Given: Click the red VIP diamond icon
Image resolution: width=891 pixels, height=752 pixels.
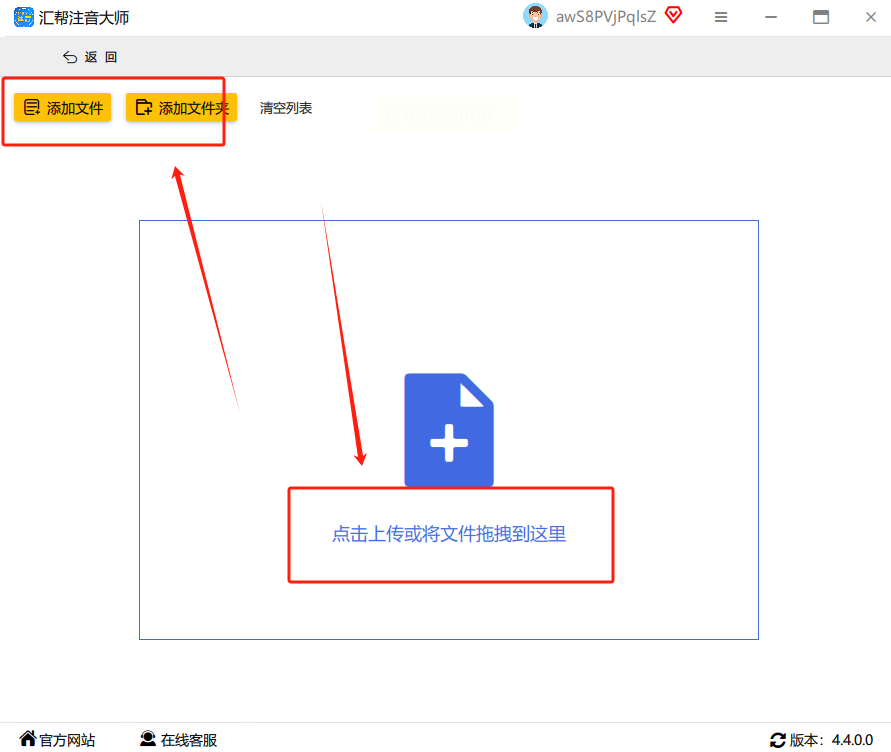Looking at the screenshot, I should click(673, 15).
